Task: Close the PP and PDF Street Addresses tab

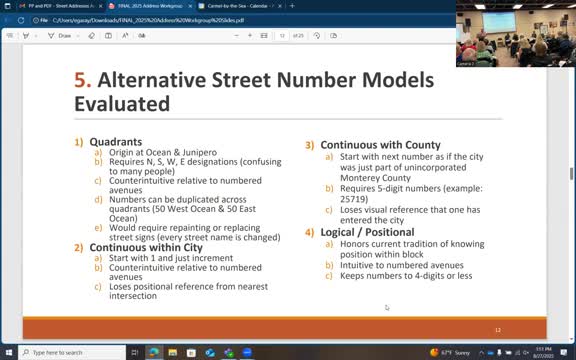Action: coord(100,6)
